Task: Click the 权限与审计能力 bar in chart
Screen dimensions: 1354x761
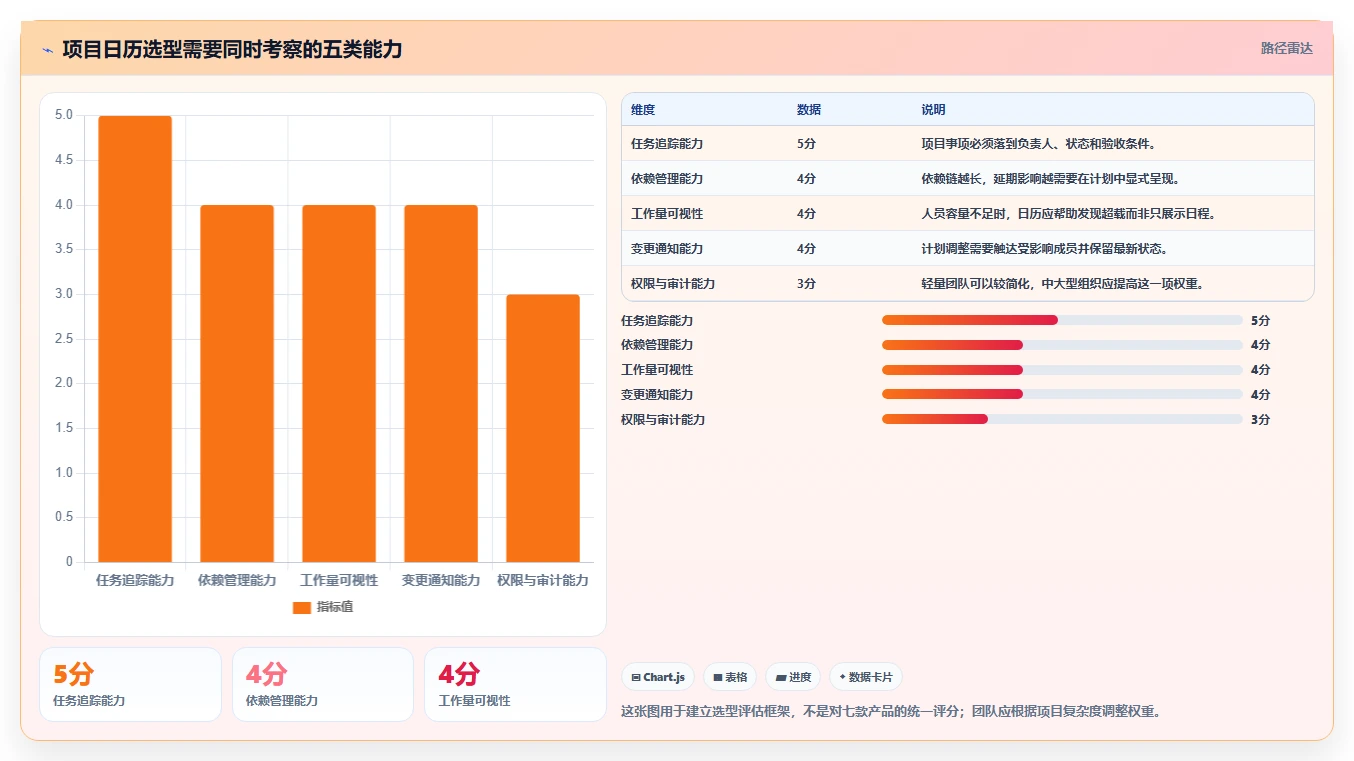Action: pos(543,428)
